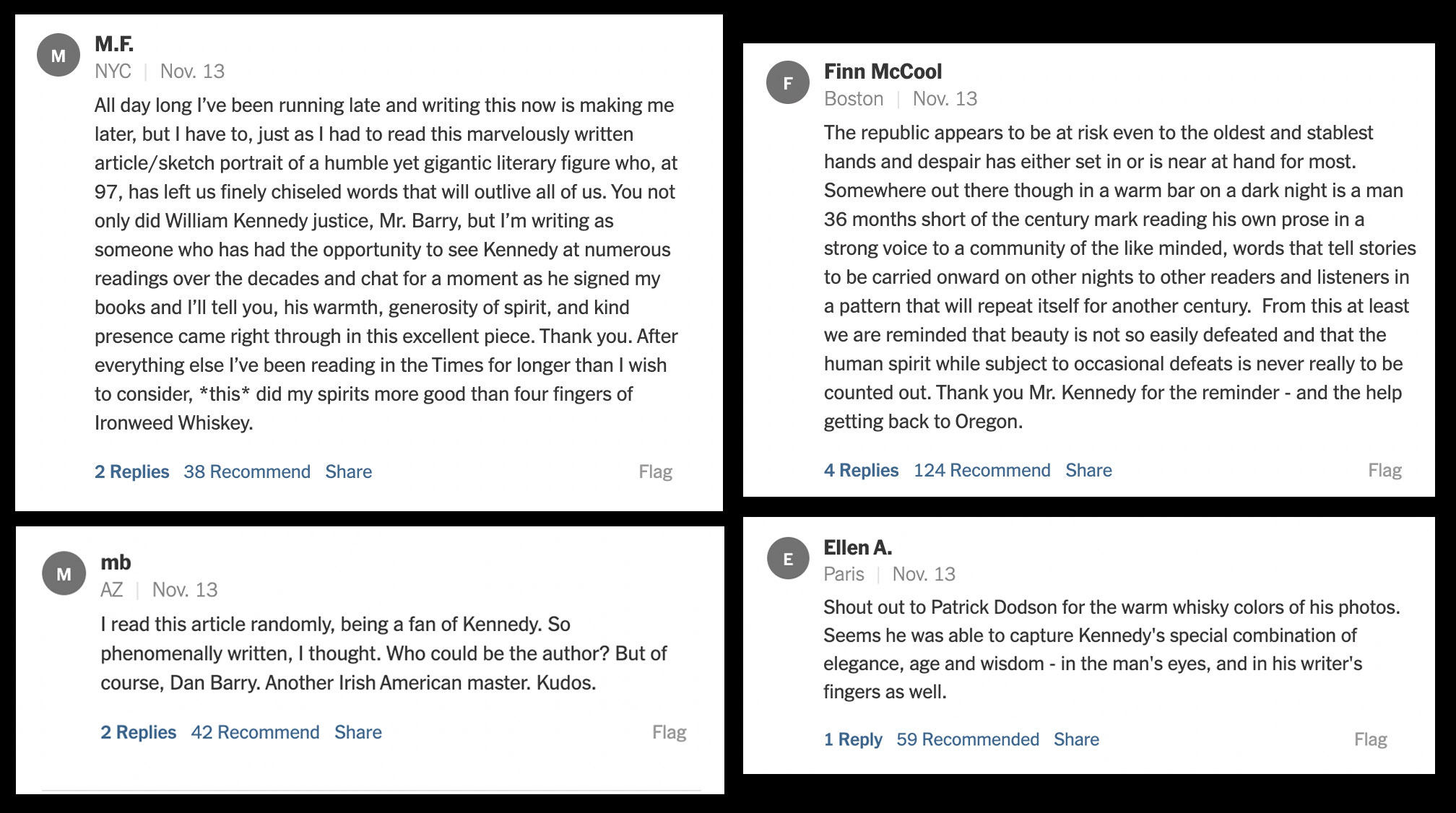Screen dimensions: 1456x813
Task: Expand 4 Replies under Finn McCool's comment
Action: pos(861,470)
